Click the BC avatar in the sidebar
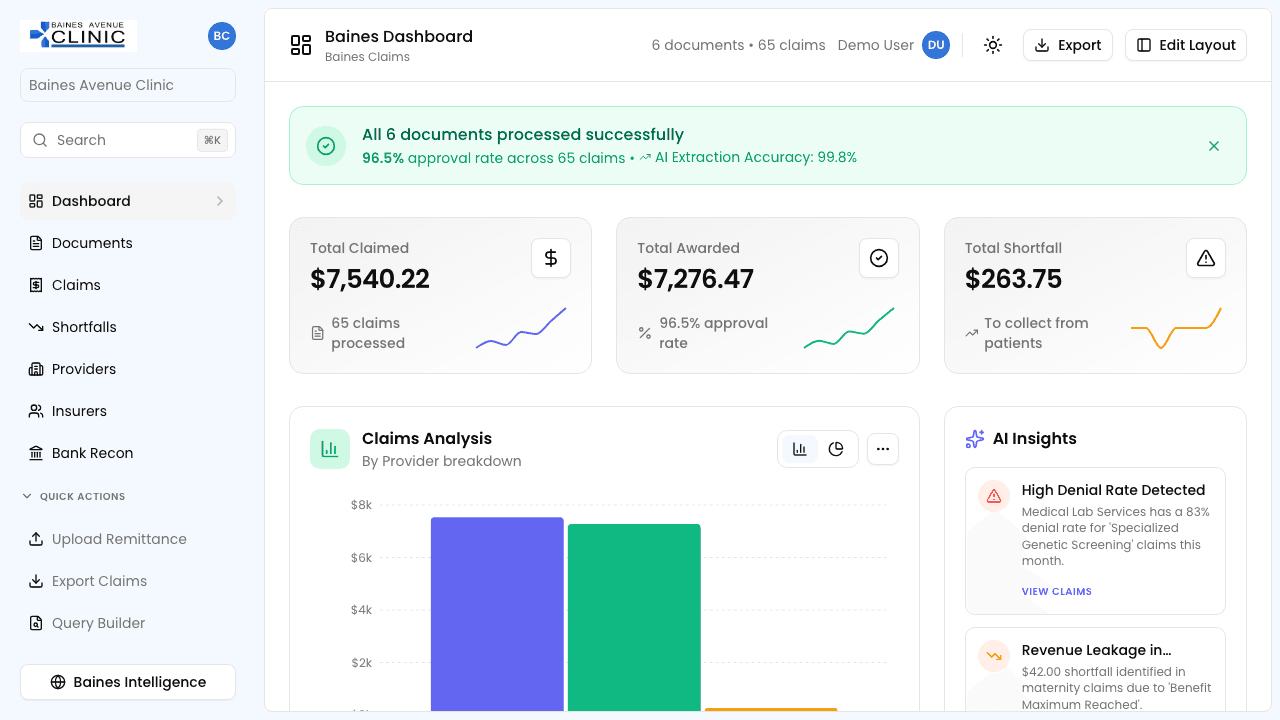Image resolution: width=1280 pixels, height=720 pixels. [221, 36]
